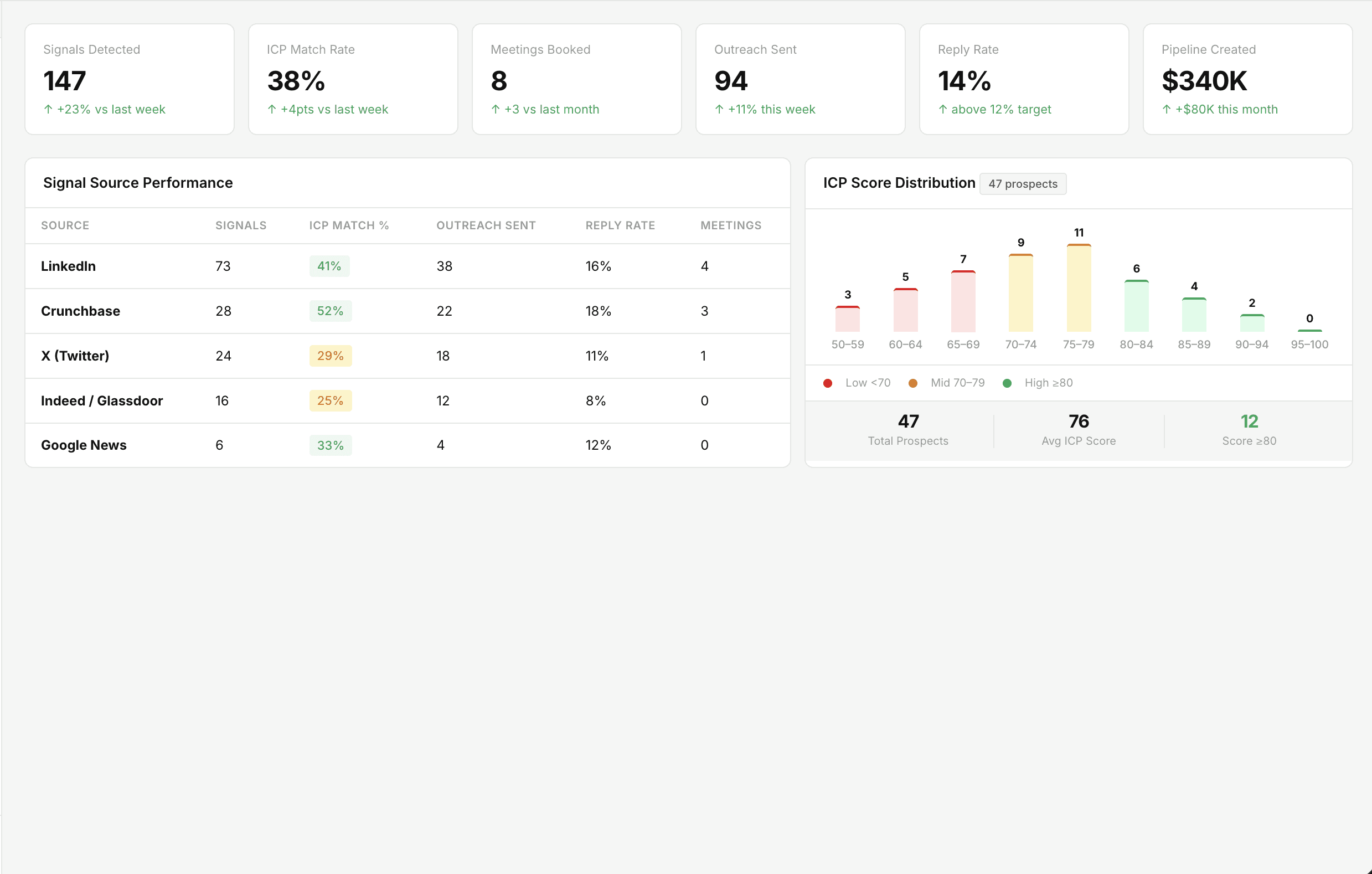Sort by the ICP MATCH % column header
This screenshot has width=1372, height=874.
tap(349, 225)
